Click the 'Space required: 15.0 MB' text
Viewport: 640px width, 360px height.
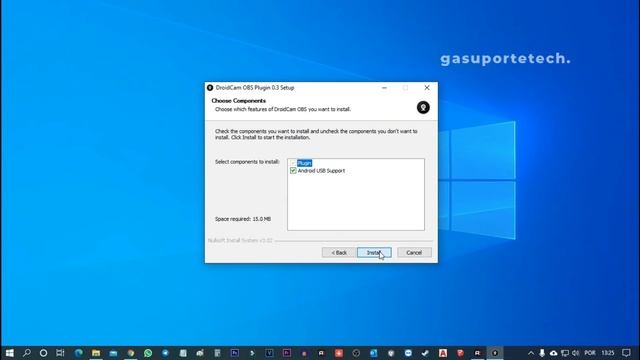243,219
